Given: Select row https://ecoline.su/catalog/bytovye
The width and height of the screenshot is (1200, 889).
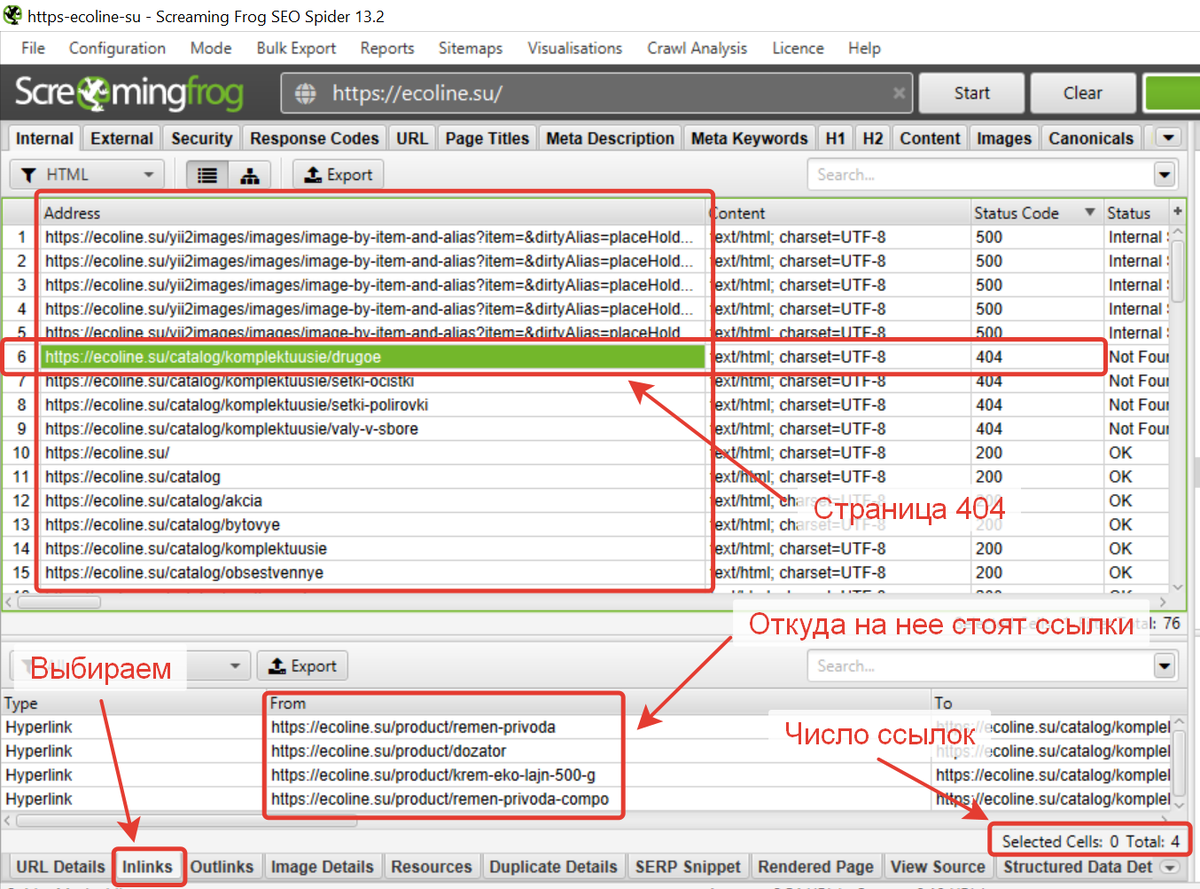Looking at the screenshot, I should tap(373, 525).
